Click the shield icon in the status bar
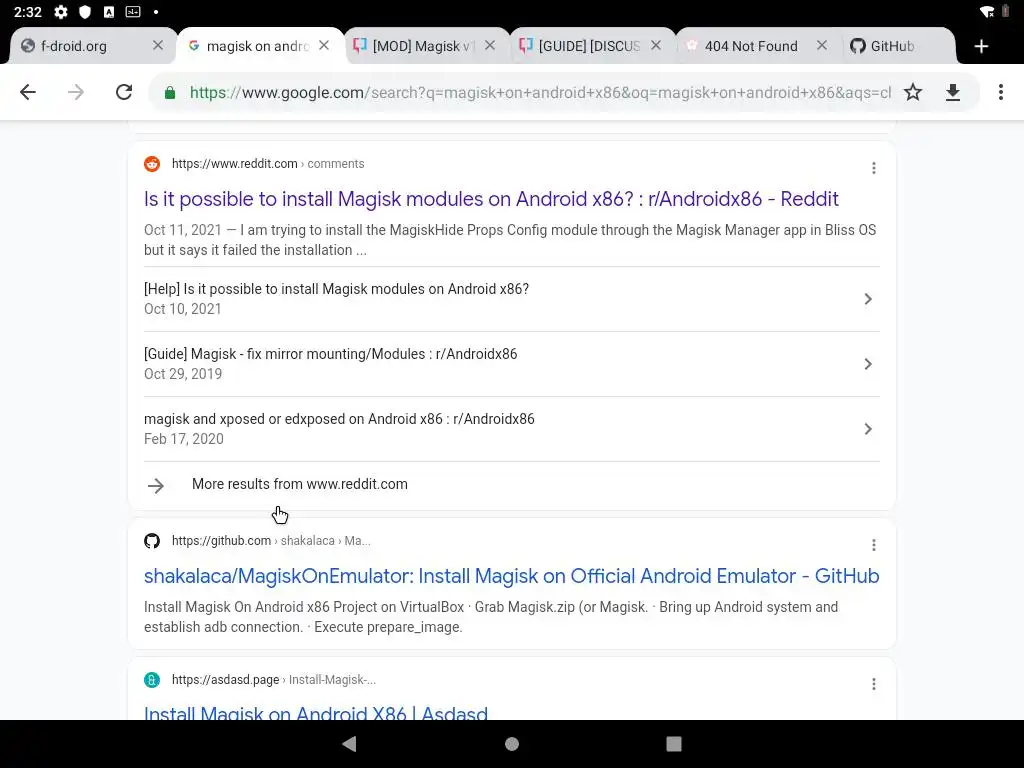 tap(85, 12)
